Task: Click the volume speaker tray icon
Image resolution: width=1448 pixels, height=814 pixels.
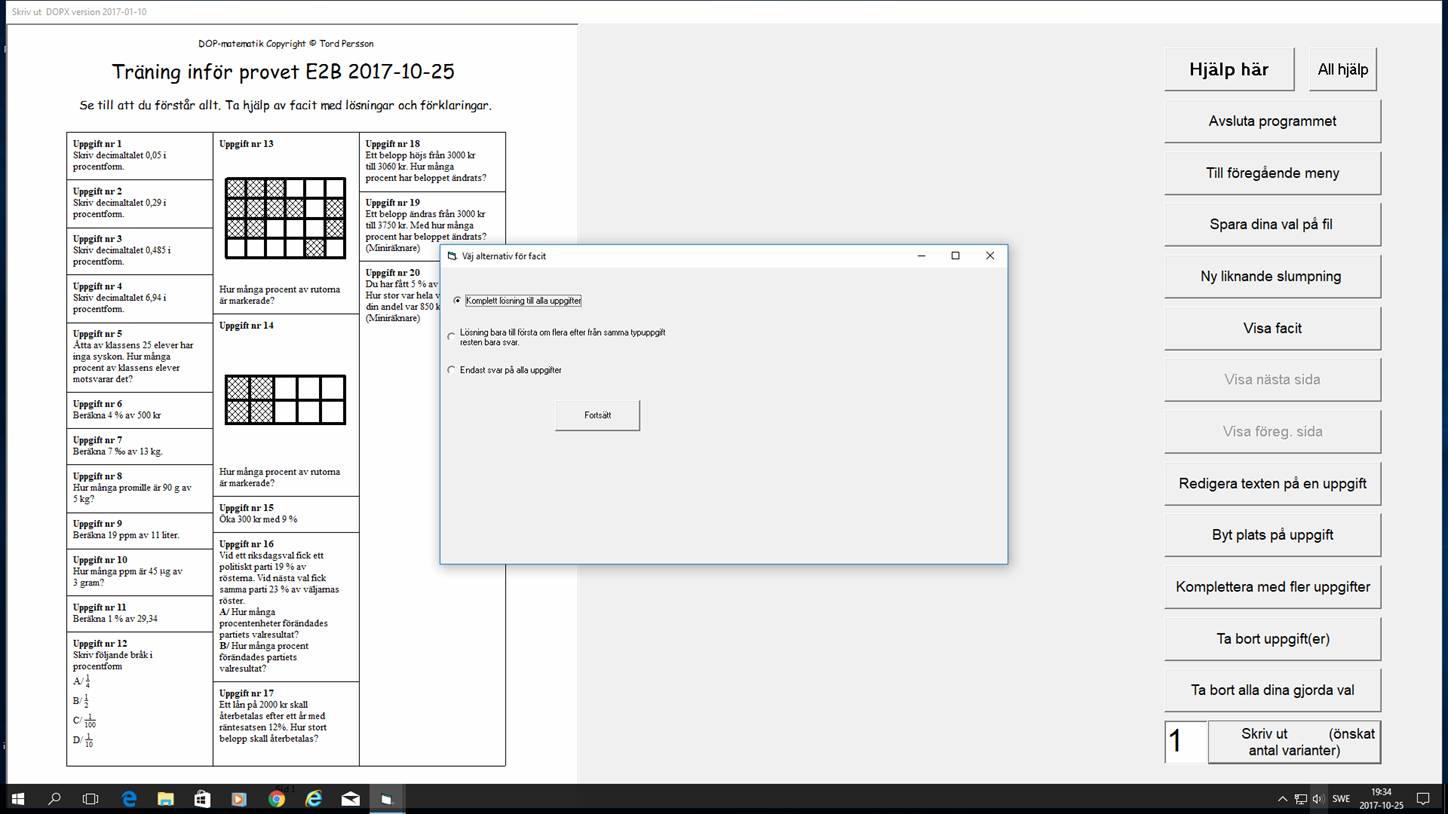Action: [x=1317, y=799]
